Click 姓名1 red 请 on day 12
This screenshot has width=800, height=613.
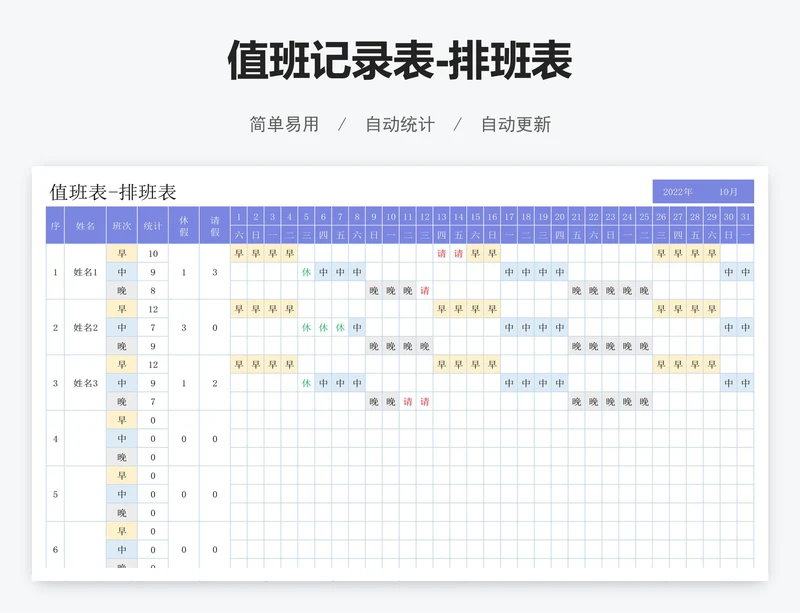(x=424, y=290)
